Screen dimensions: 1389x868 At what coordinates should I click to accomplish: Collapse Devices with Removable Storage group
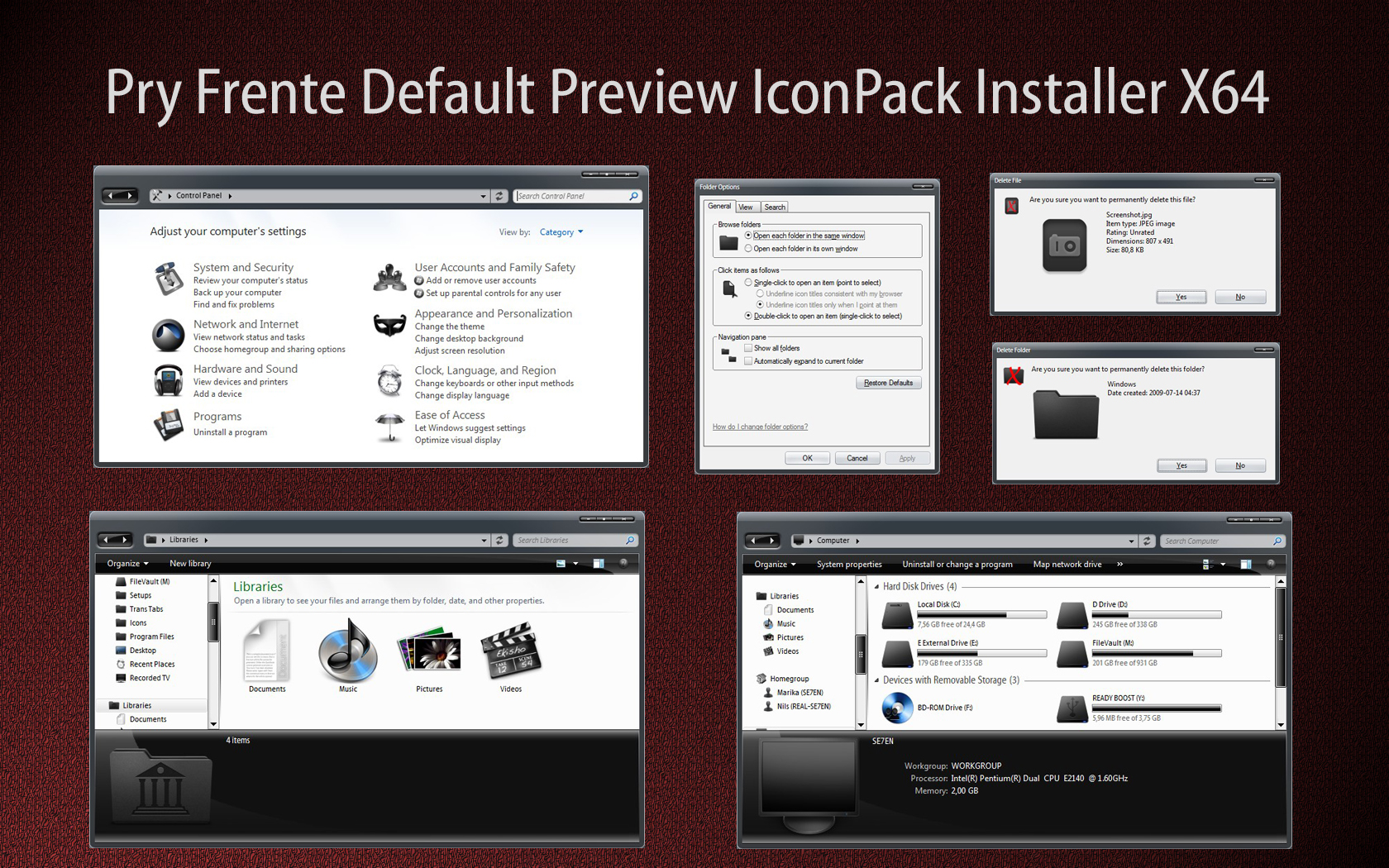click(877, 680)
